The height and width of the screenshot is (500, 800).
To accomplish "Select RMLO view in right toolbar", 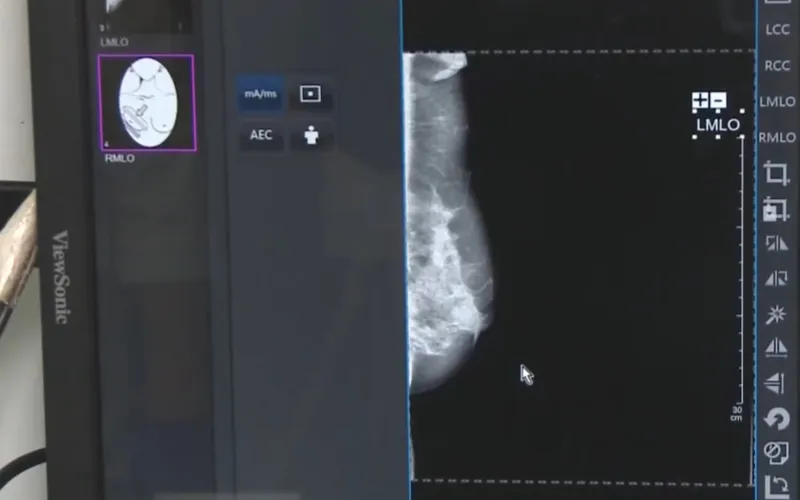I will [x=777, y=137].
